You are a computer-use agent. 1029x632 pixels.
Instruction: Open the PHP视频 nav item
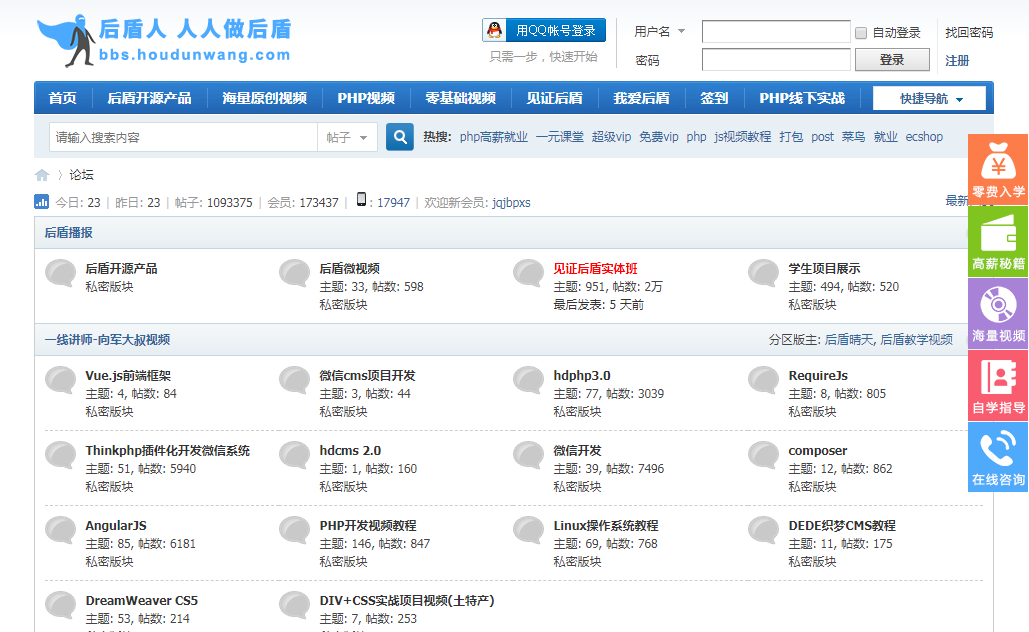tap(366, 98)
